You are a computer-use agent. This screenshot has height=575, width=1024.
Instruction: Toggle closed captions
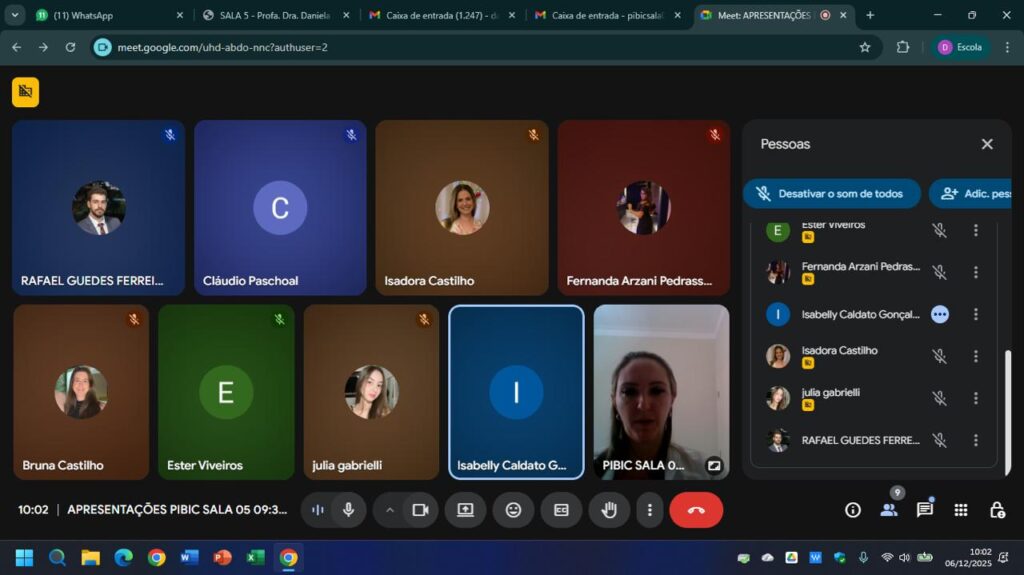561,510
